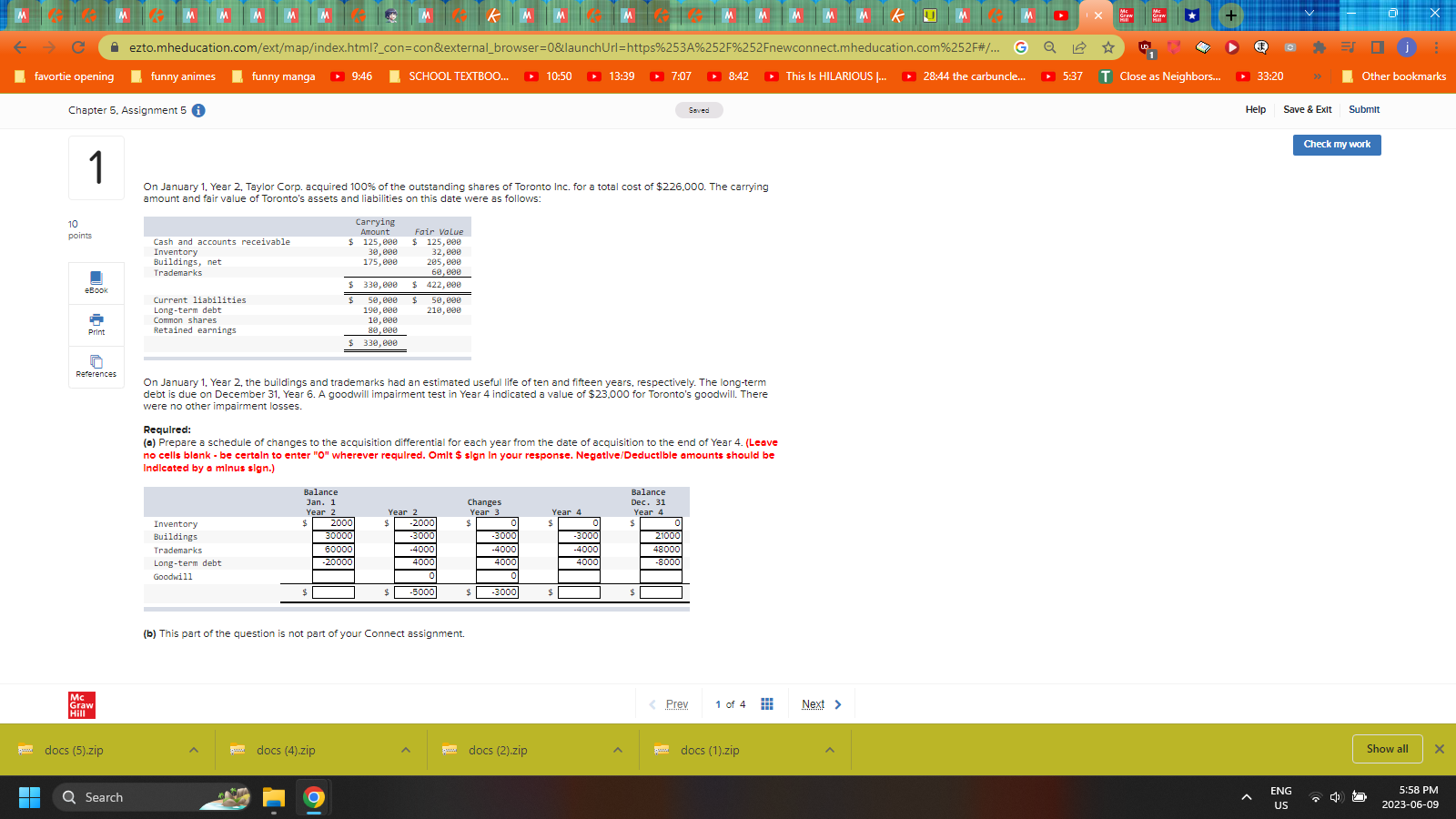
Task: Click the Trademarks Dec. 31 balance field
Action: [x=661, y=550]
